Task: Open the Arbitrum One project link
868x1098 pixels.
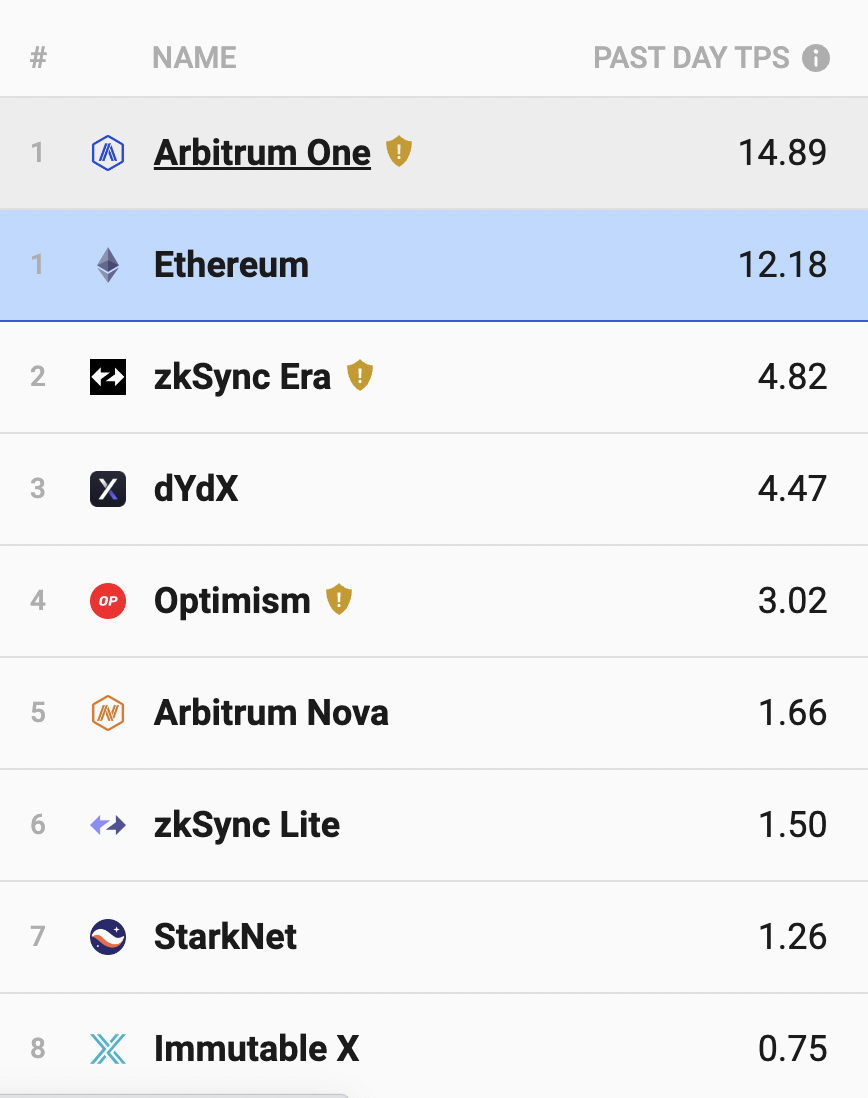Action: click(x=262, y=153)
